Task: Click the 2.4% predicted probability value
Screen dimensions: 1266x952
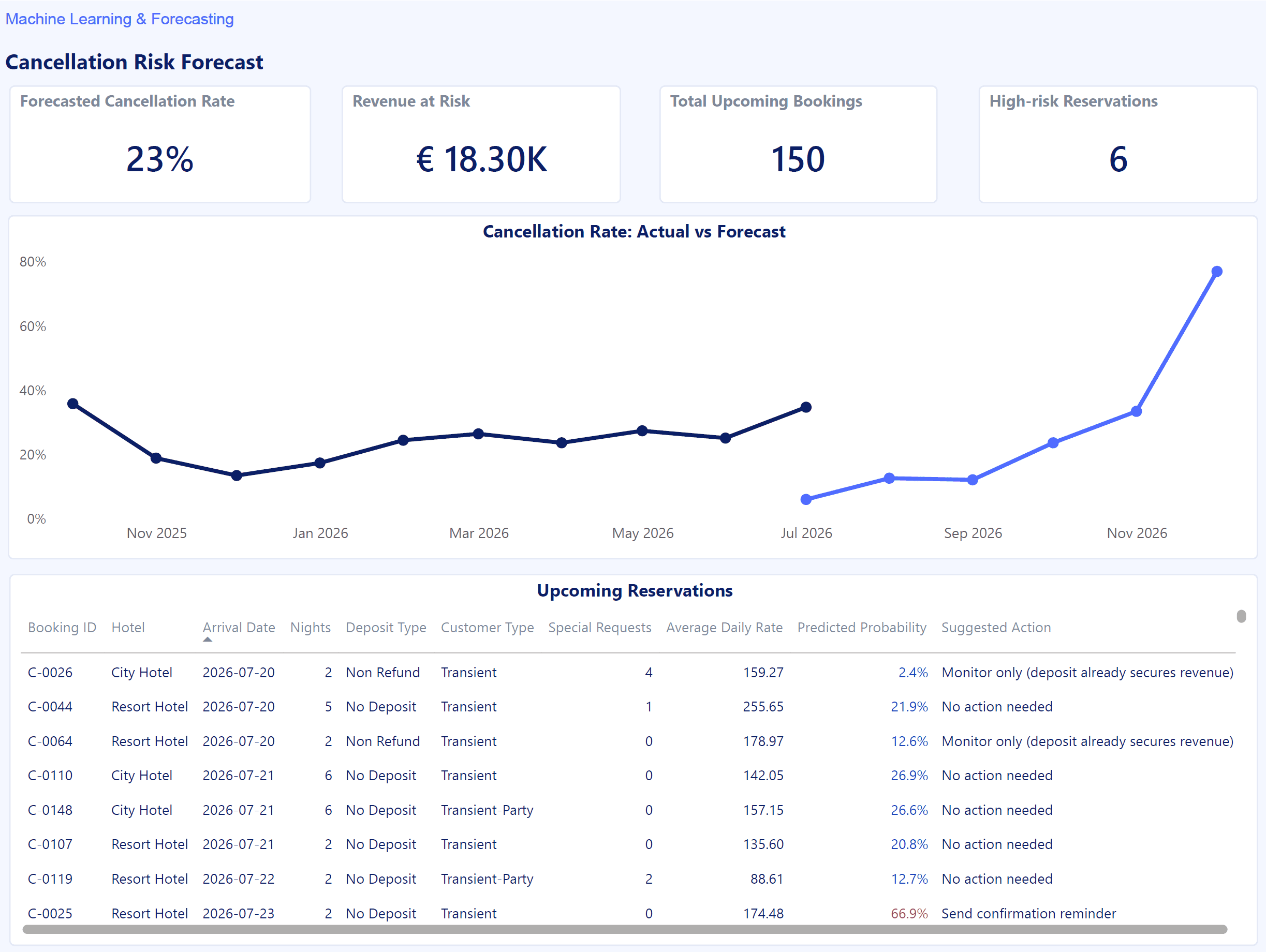Action: tap(913, 672)
